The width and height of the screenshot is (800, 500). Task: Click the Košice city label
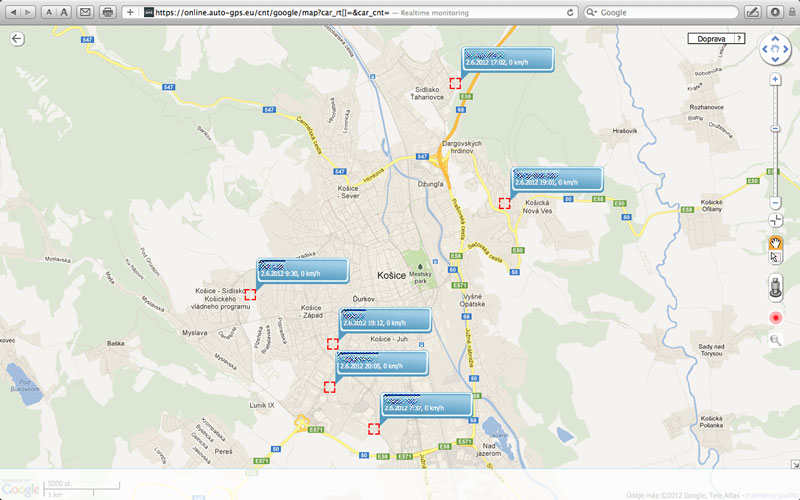coord(391,275)
